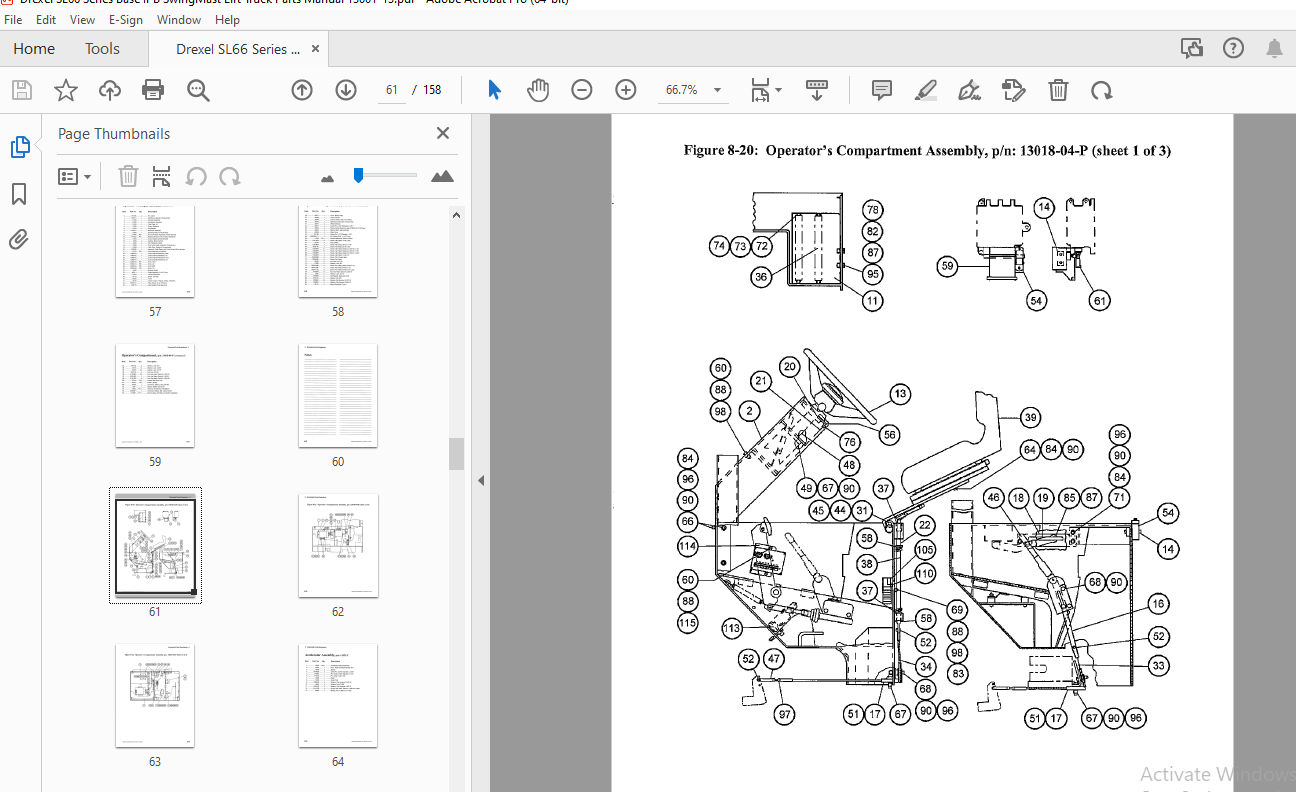The width and height of the screenshot is (1296, 792).
Task: Expand the fit page tool dropdown arrow
Action: (x=779, y=90)
